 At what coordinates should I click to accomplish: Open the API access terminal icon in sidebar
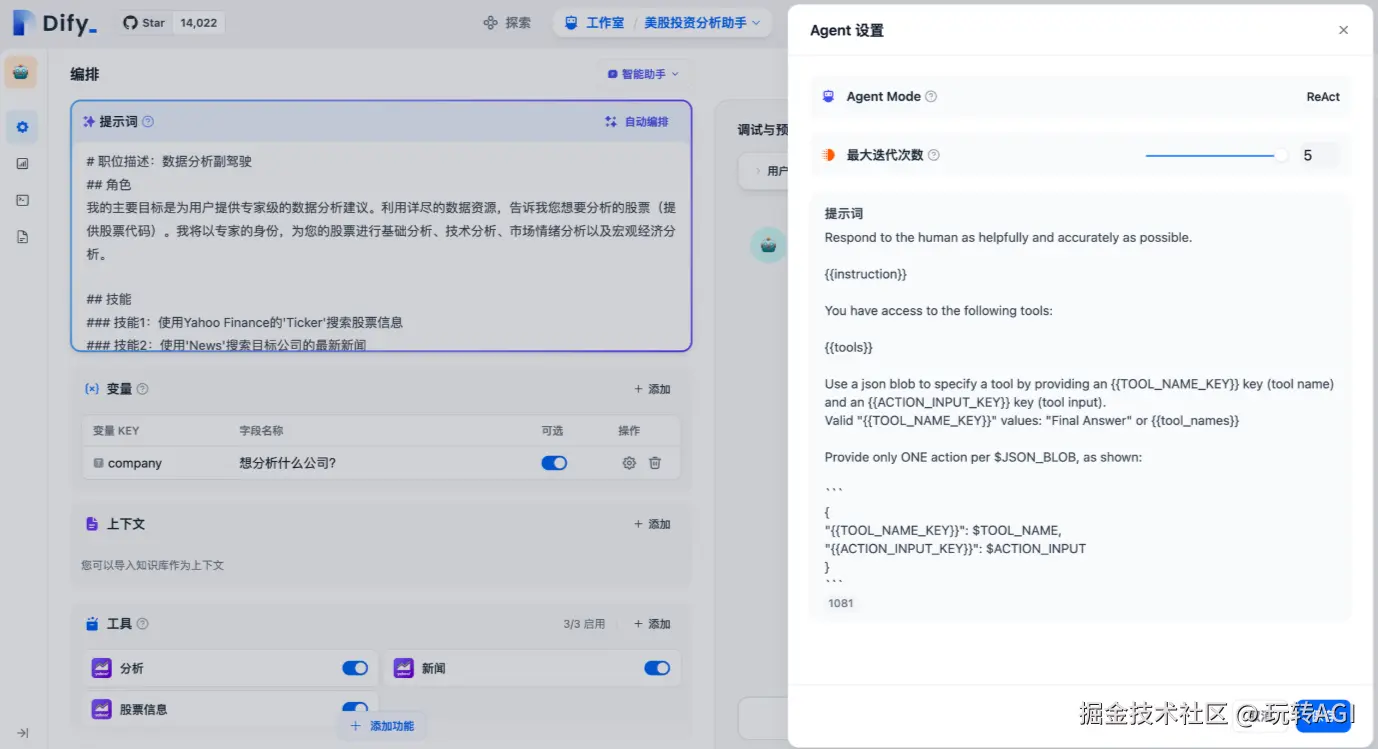pos(22,200)
